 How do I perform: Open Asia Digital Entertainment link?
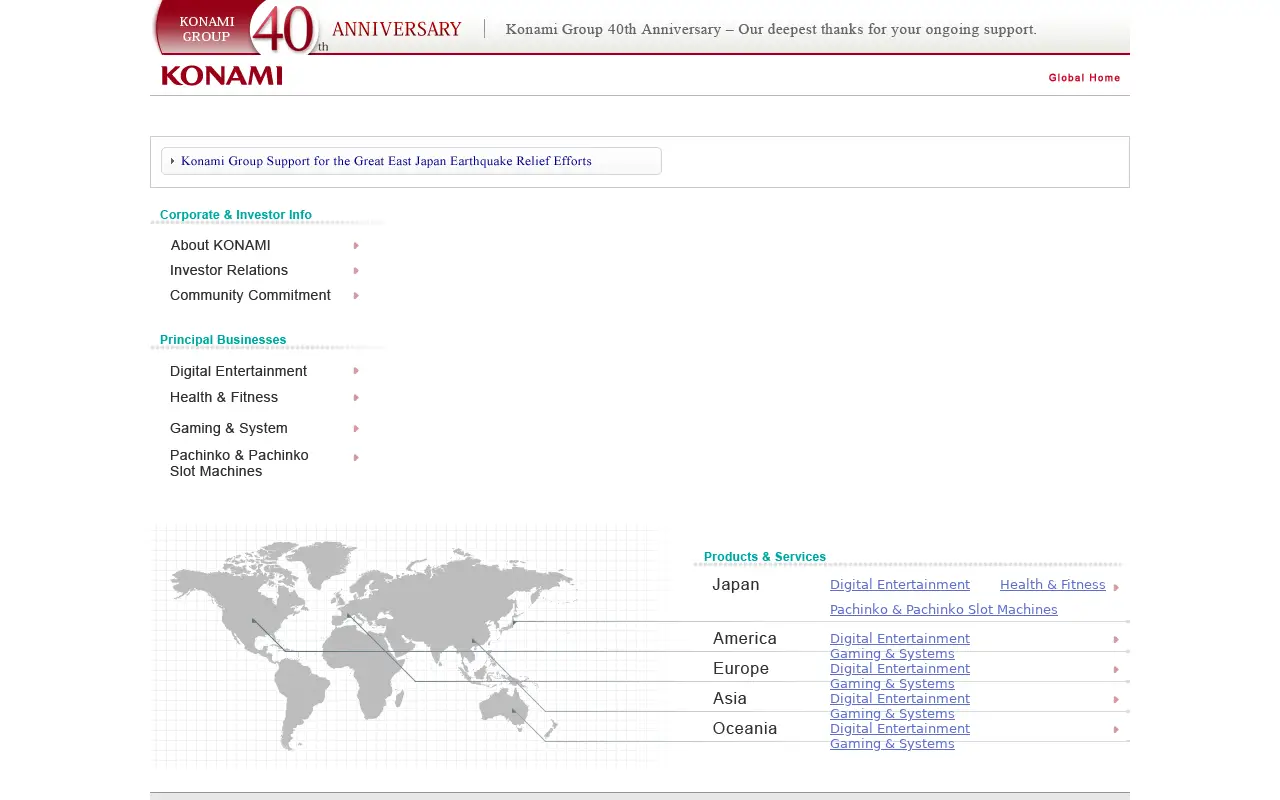click(900, 698)
